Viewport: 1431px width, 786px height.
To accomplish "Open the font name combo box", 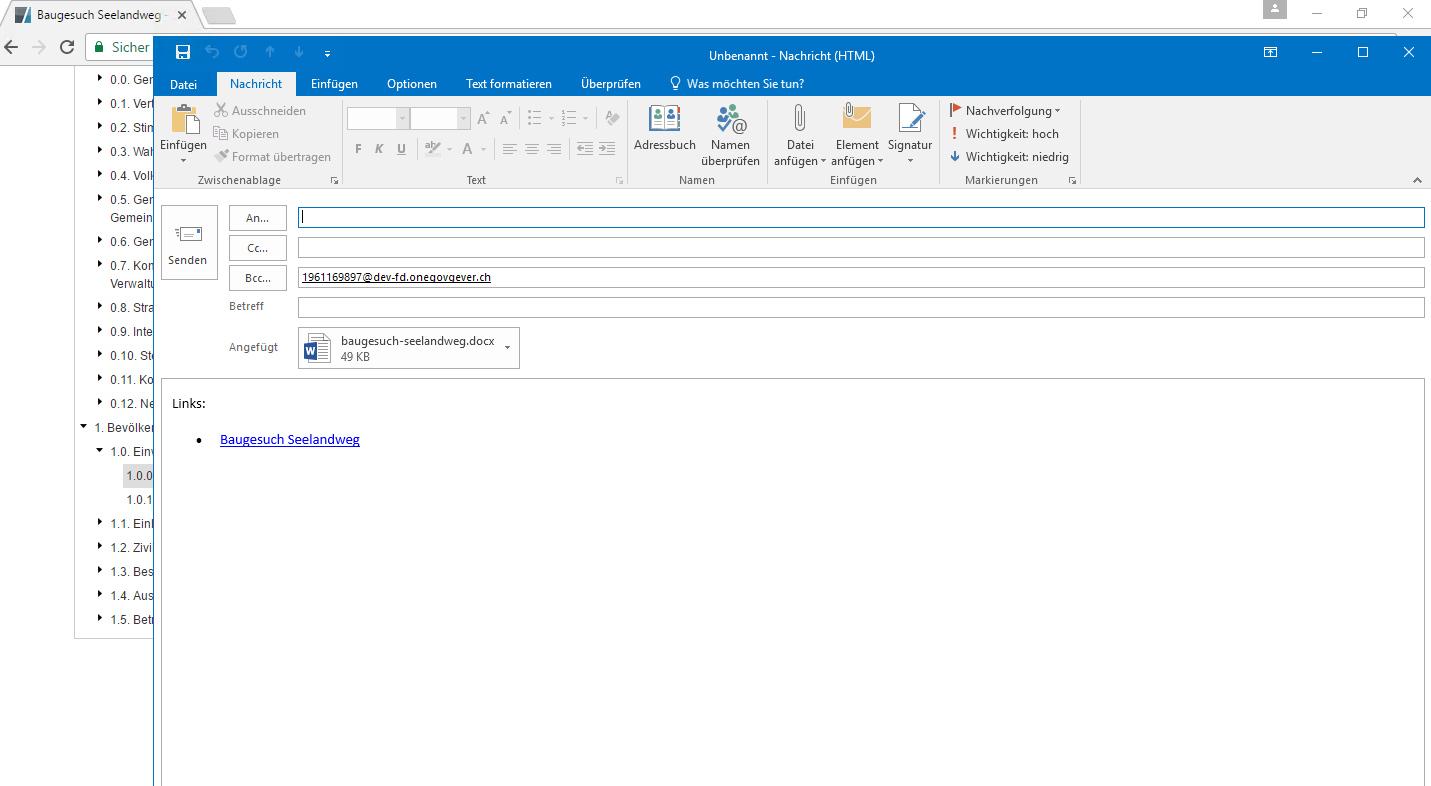I will pos(378,119).
